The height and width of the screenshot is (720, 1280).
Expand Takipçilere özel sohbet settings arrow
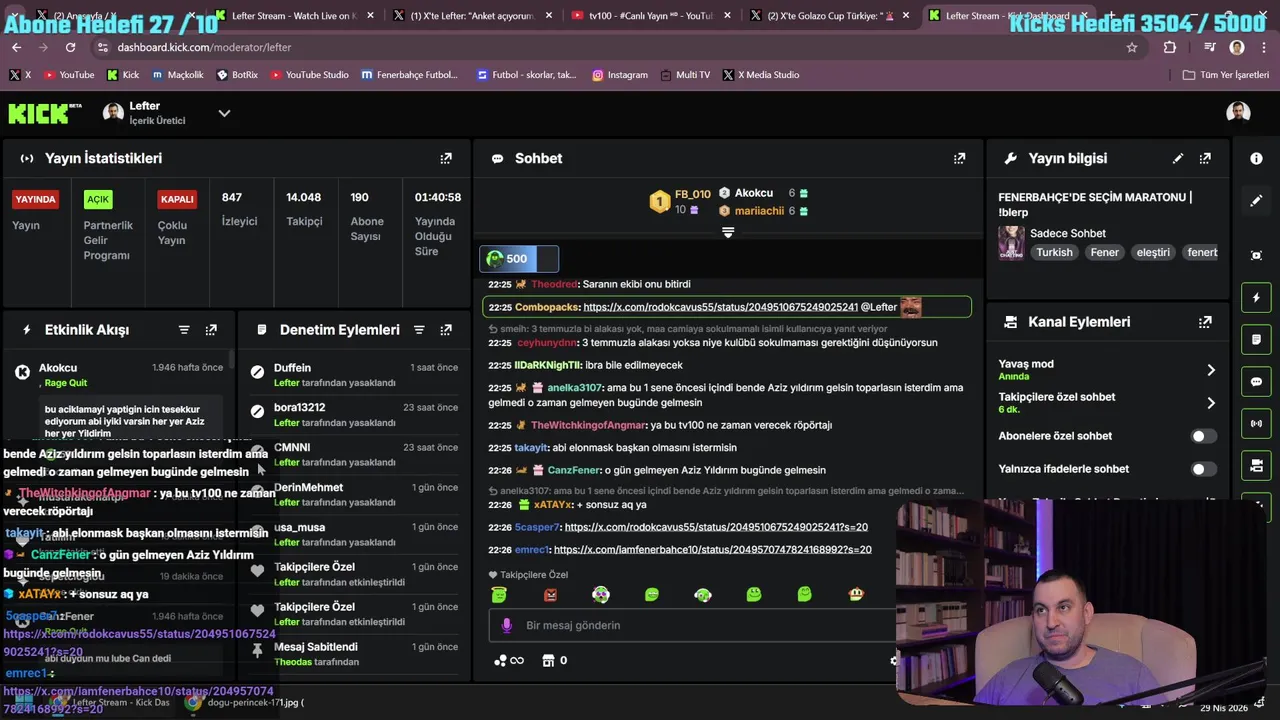tap(1211, 403)
